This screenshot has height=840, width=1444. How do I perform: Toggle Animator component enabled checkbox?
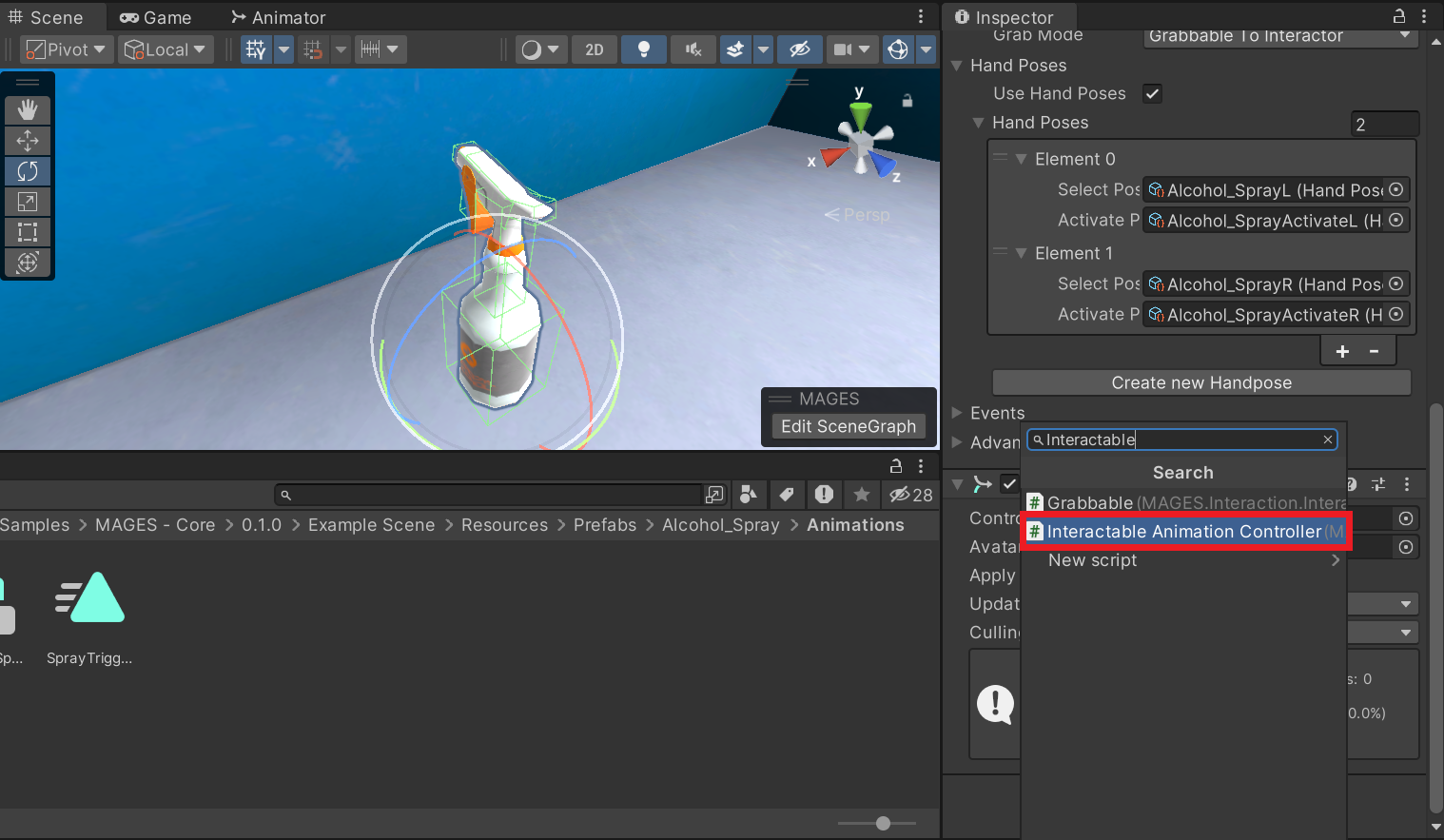click(1009, 484)
